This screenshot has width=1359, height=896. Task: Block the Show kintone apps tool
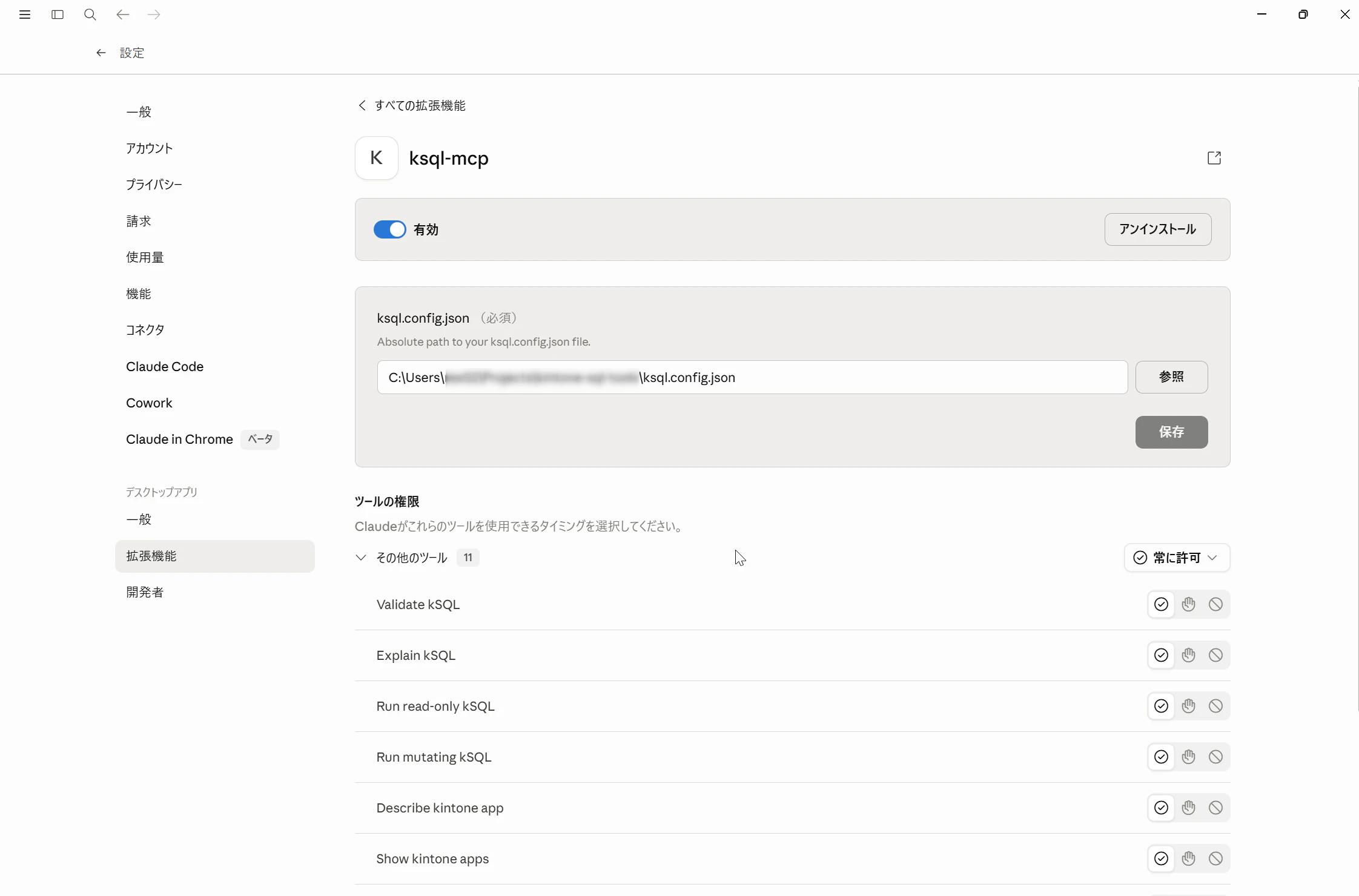(1215, 858)
